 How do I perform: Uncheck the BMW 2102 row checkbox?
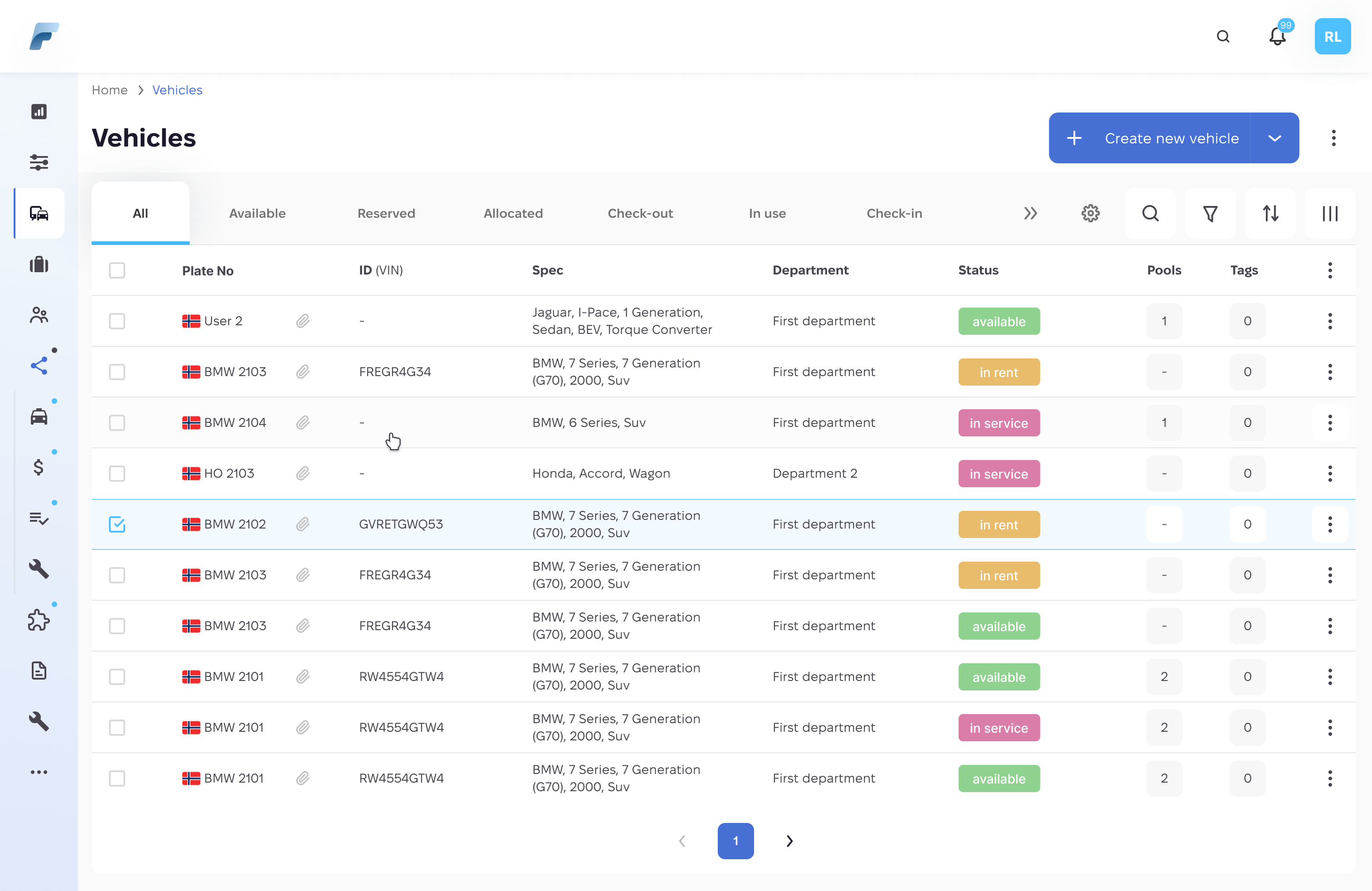pyautogui.click(x=117, y=524)
